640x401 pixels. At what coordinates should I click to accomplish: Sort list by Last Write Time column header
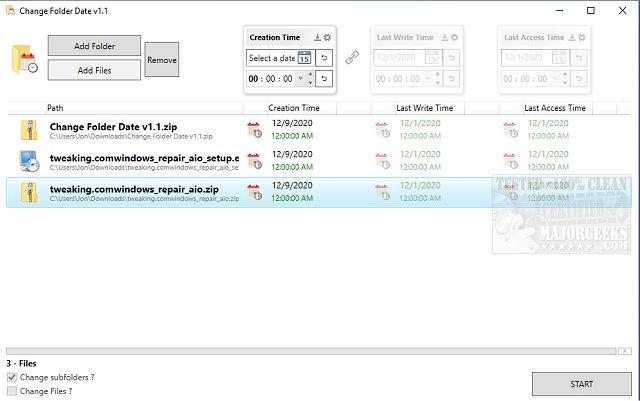(424, 108)
